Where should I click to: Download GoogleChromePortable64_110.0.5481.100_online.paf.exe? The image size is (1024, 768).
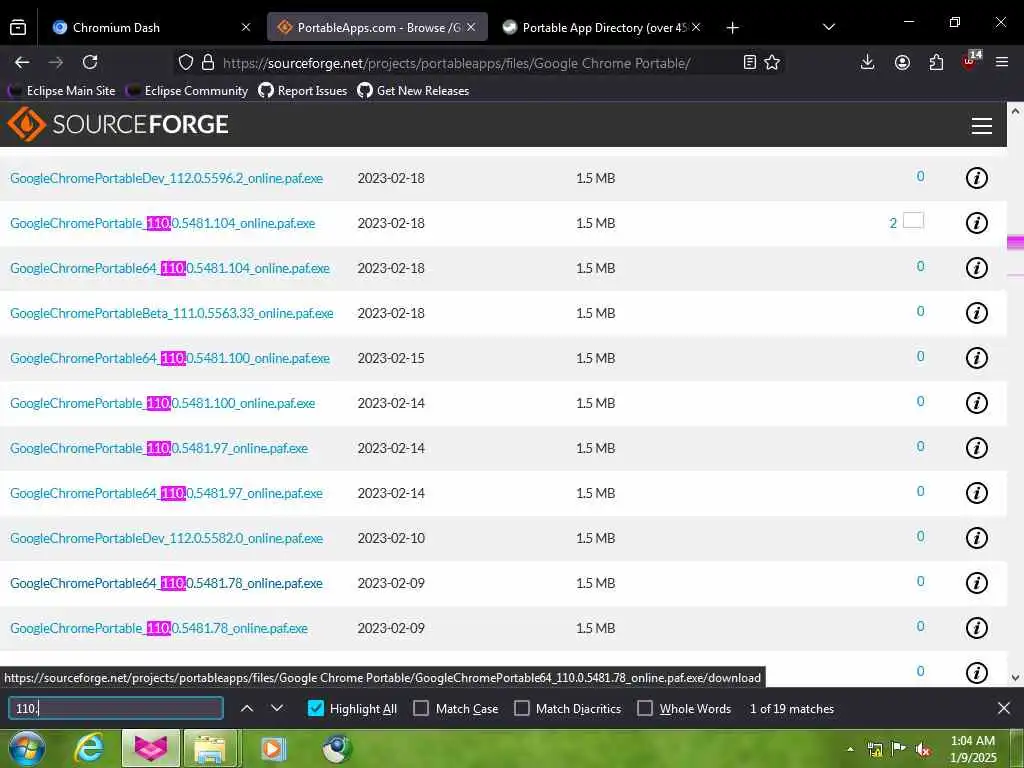pyautogui.click(x=170, y=359)
